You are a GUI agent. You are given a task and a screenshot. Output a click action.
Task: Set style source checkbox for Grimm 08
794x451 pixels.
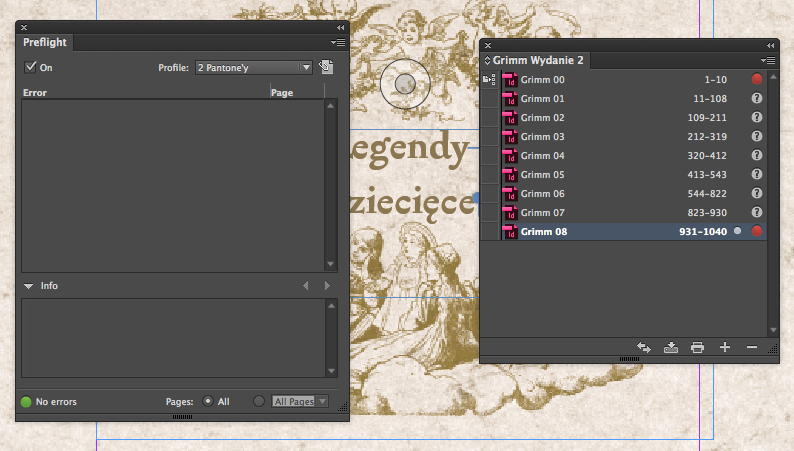(489, 231)
